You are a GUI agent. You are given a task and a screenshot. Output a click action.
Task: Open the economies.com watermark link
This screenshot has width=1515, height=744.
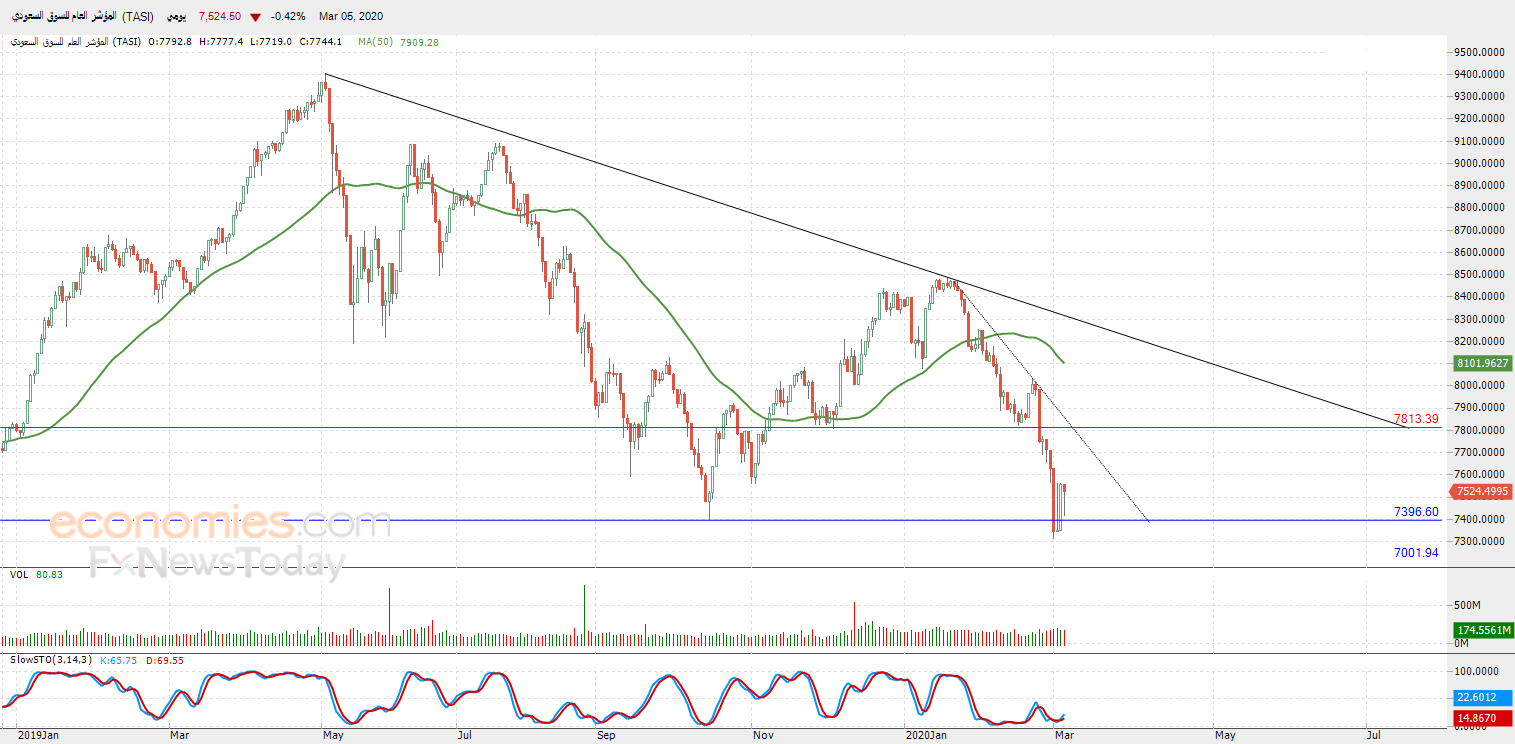(x=220, y=523)
